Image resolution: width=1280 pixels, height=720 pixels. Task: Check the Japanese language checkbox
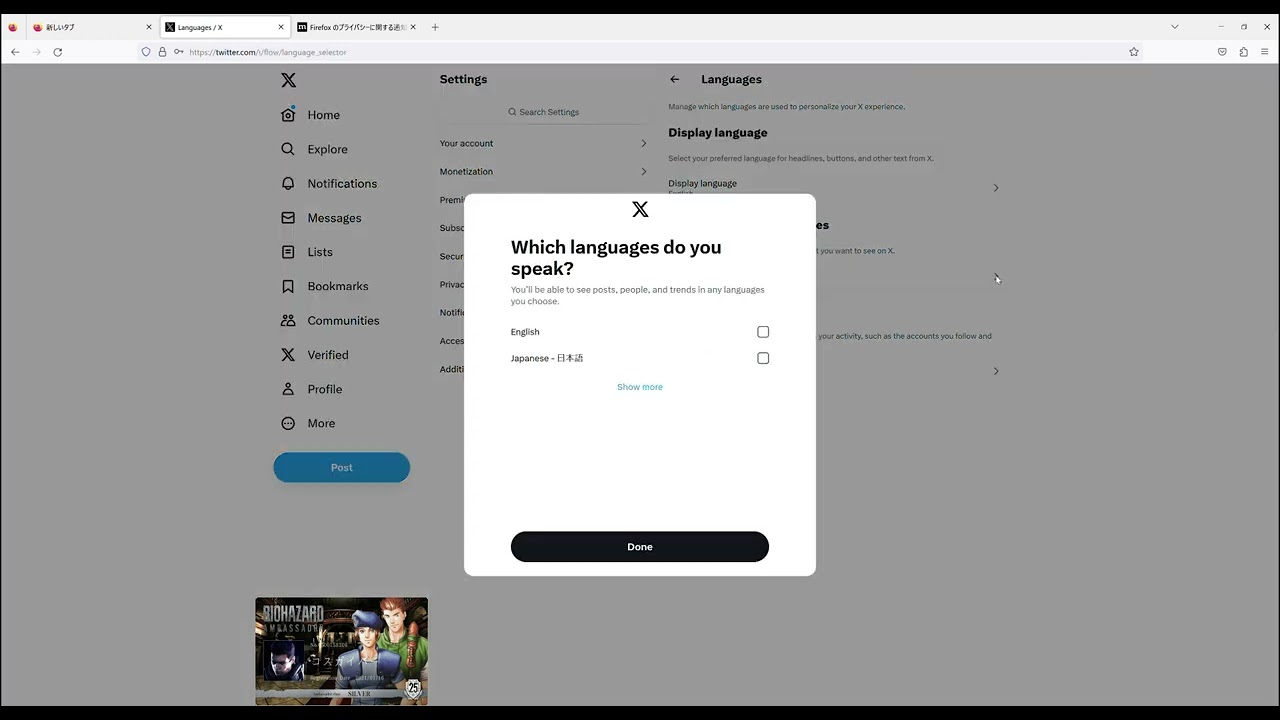(x=763, y=358)
